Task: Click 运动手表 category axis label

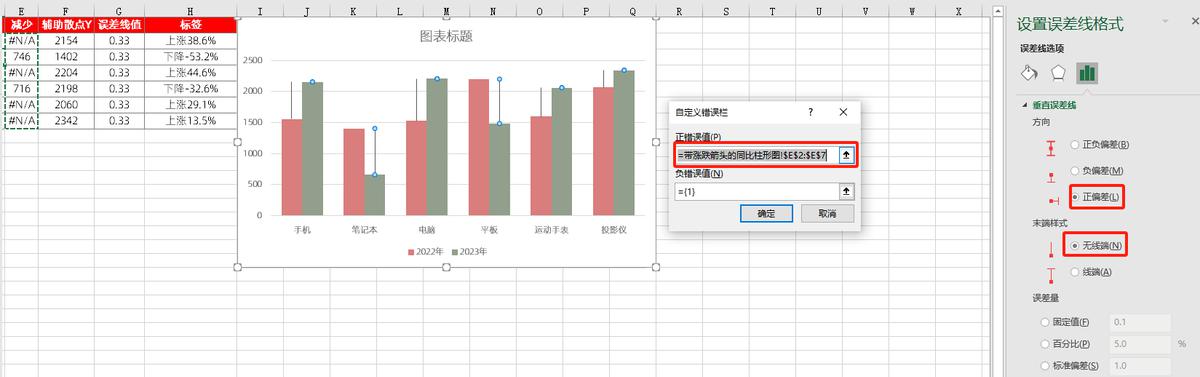Action: (551, 229)
